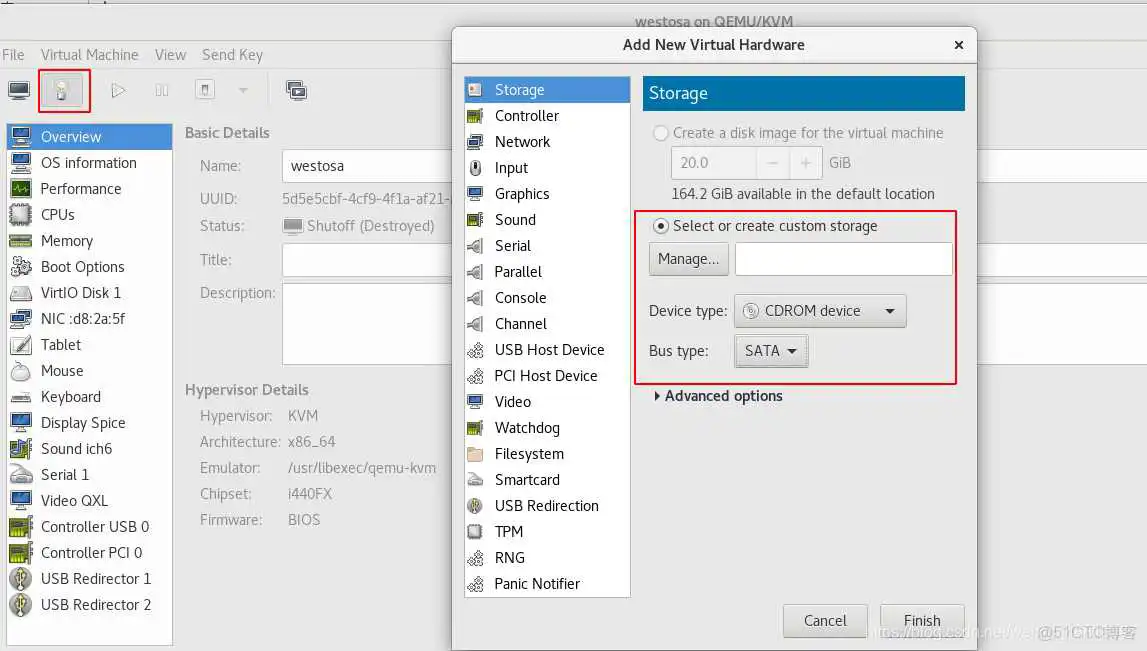The width and height of the screenshot is (1147, 651).
Task: Click the Manage... button
Action: (688, 259)
